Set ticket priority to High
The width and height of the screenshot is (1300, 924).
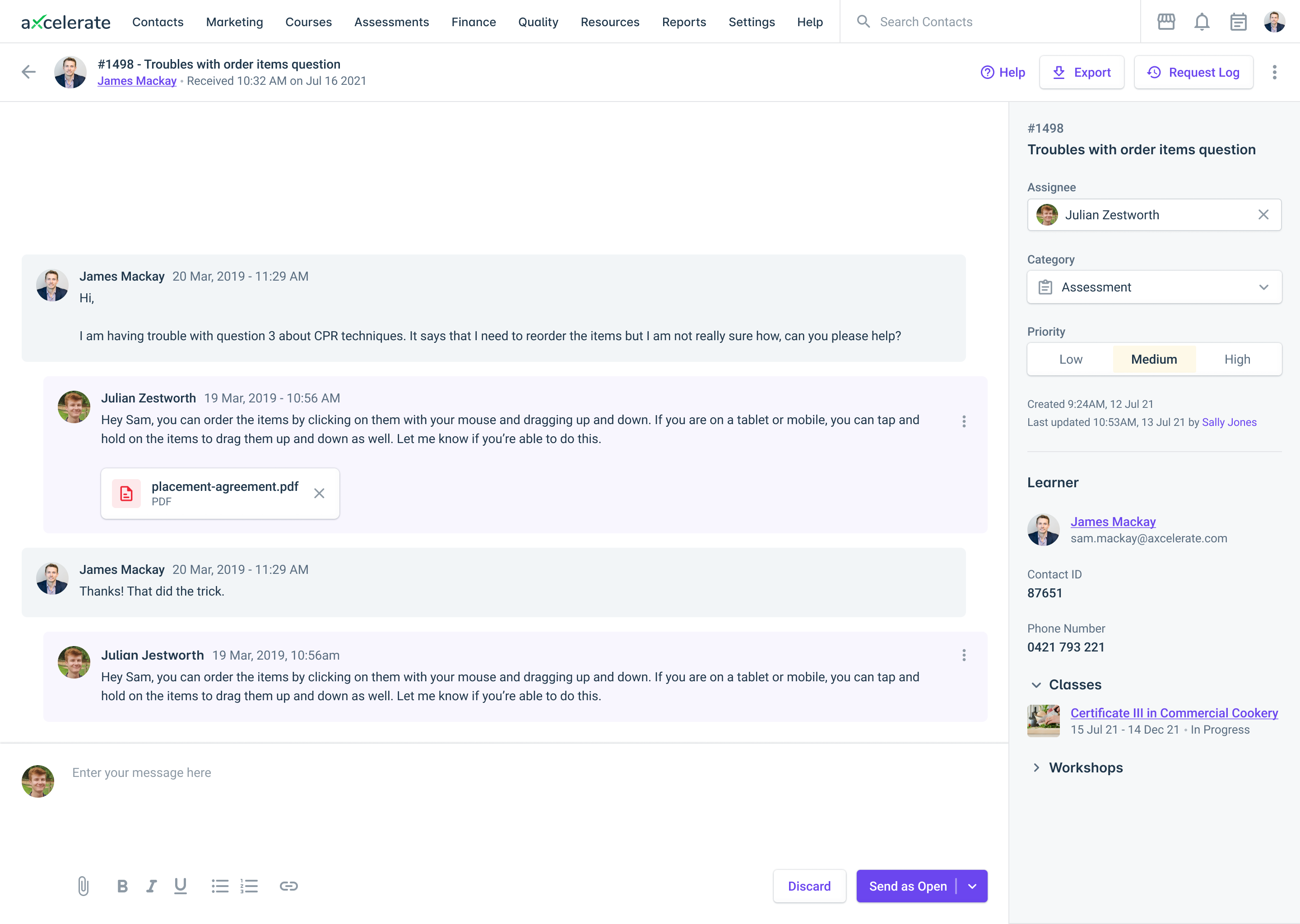1238,359
